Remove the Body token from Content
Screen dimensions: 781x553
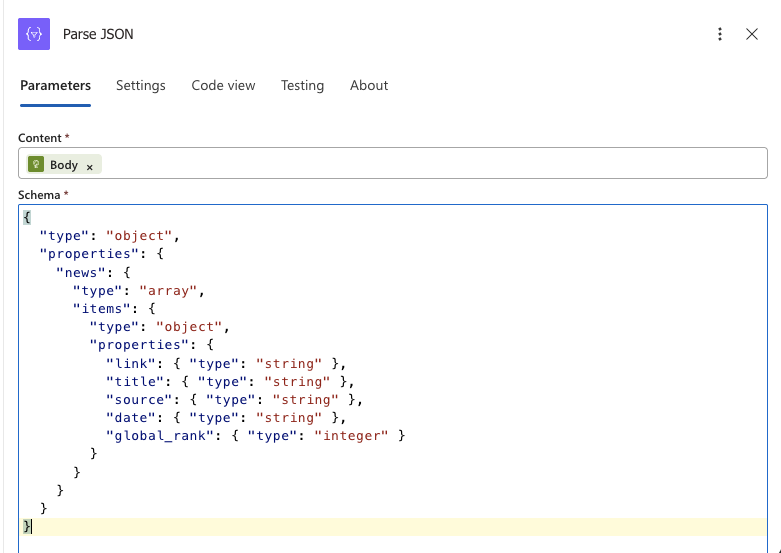click(90, 167)
